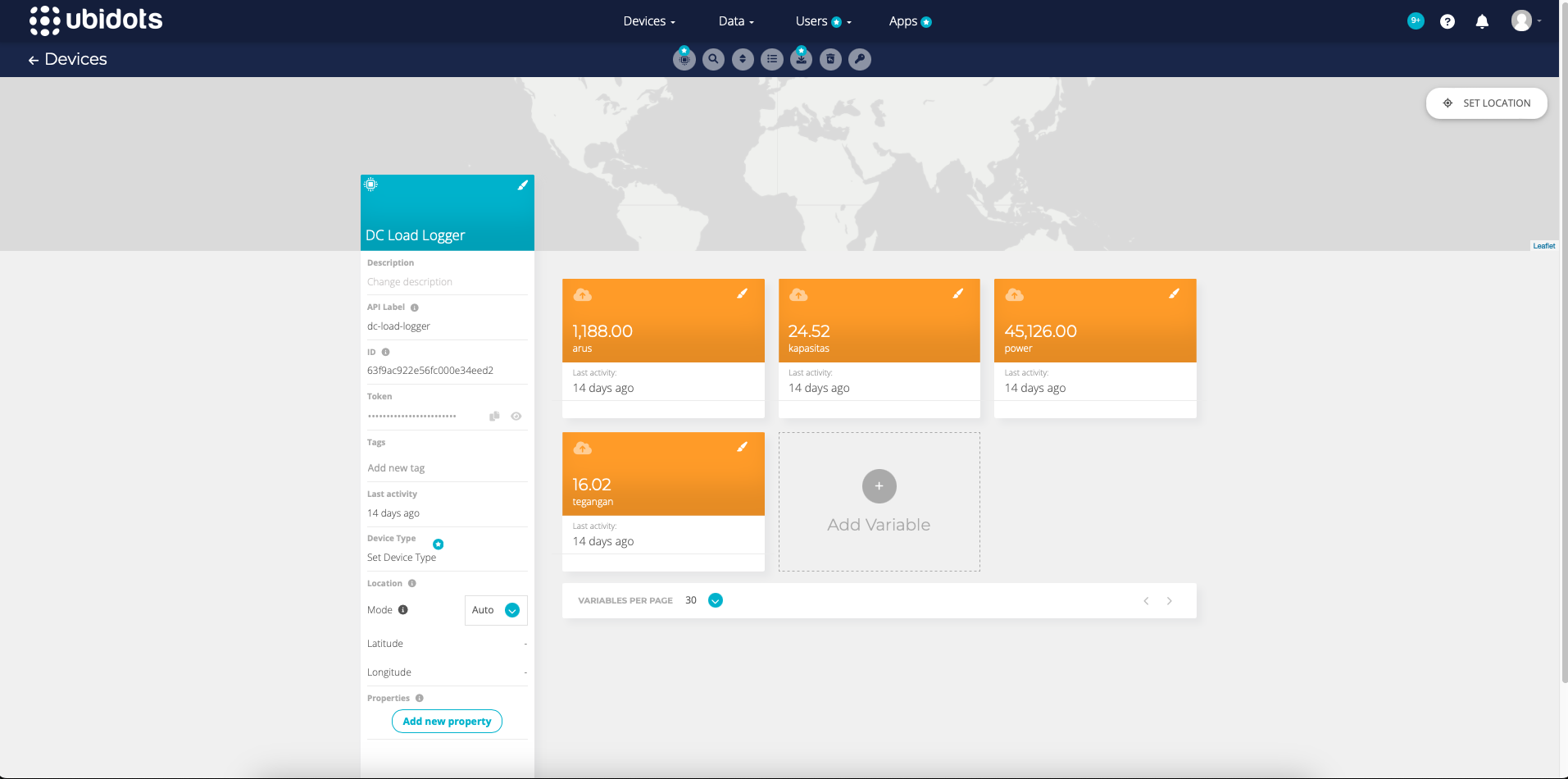Click the ubidots logo
1568x779 pixels.
[x=96, y=20]
